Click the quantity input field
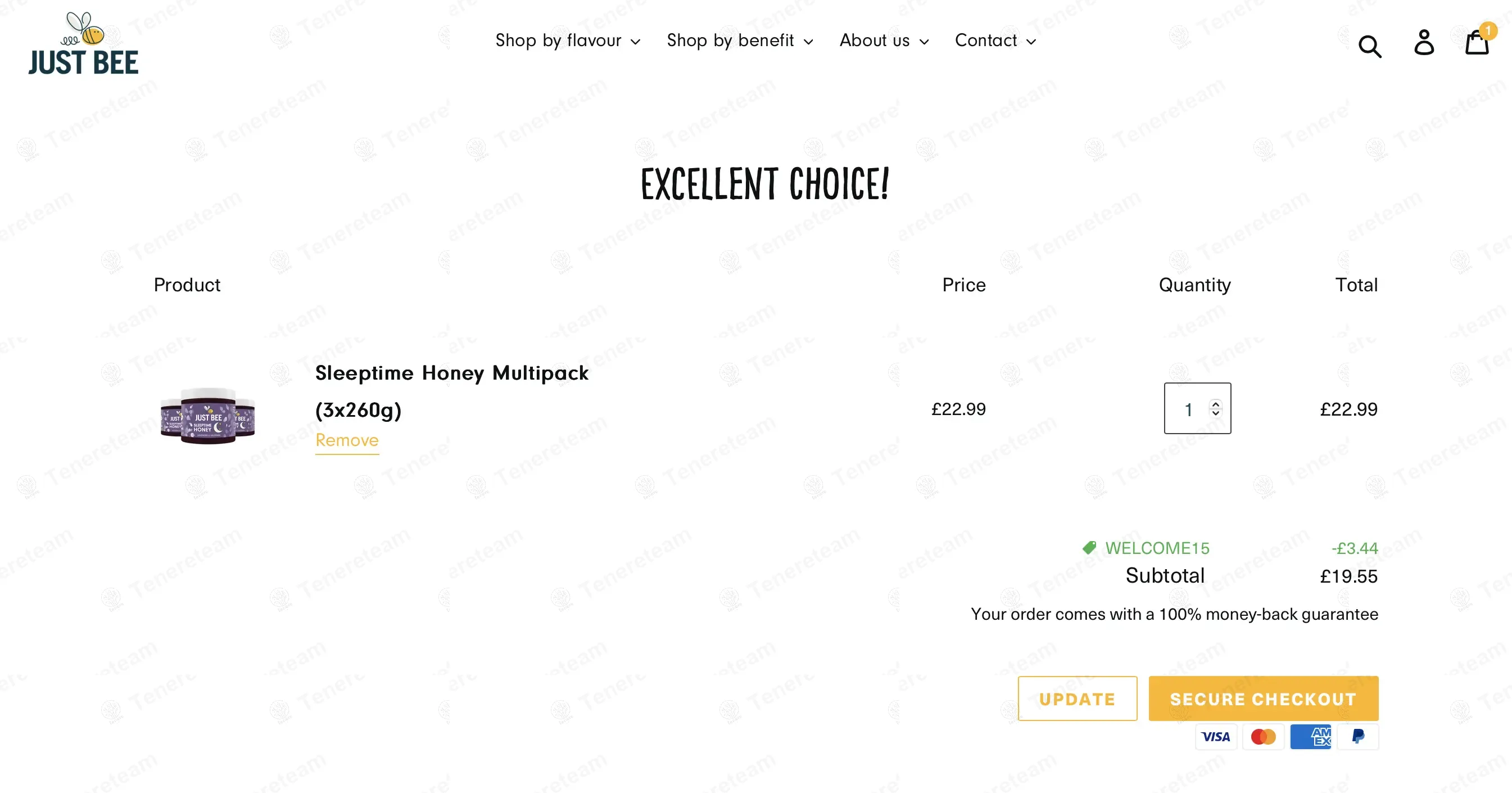 coord(1188,409)
